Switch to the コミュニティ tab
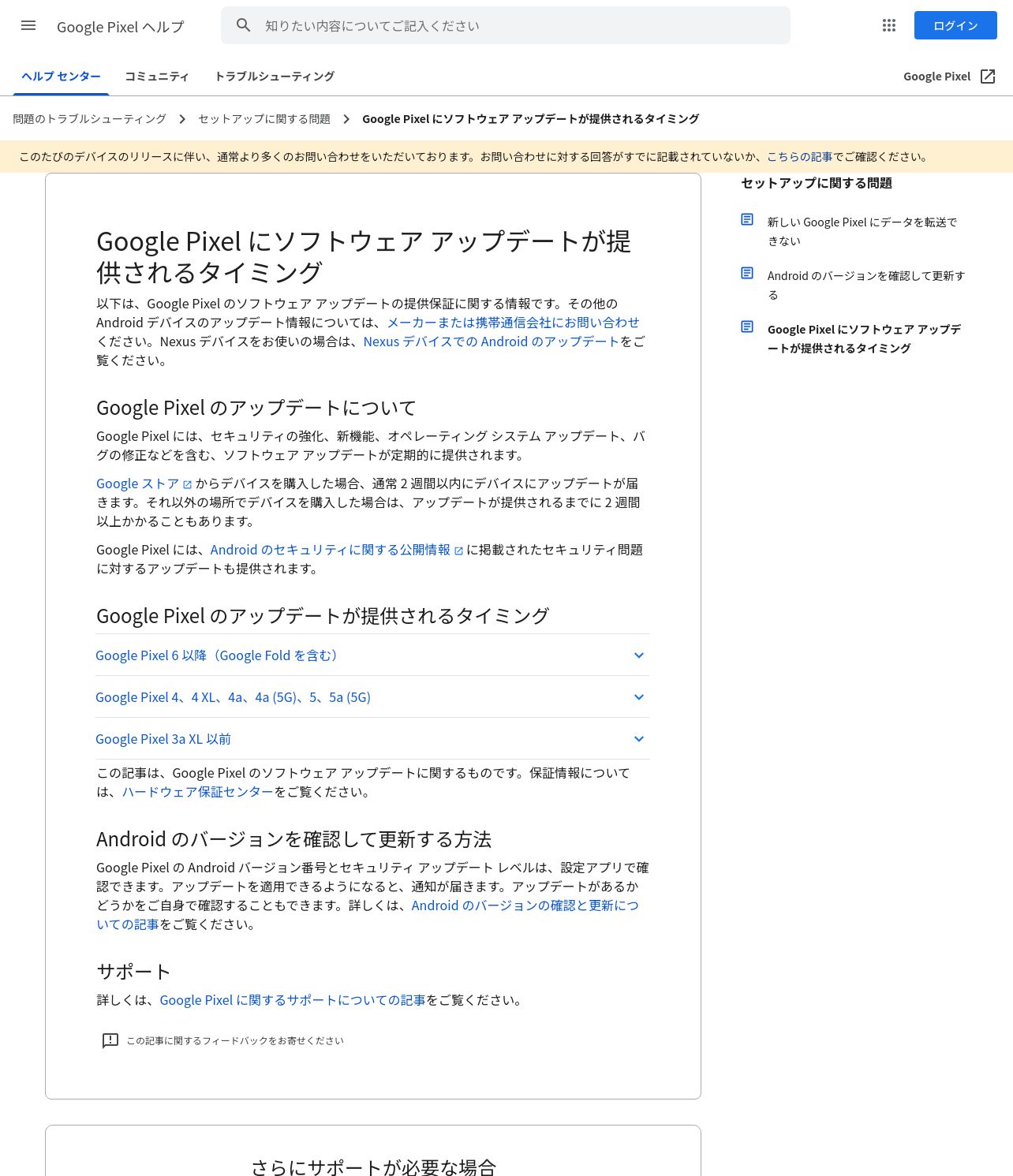Image resolution: width=1013 pixels, height=1176 pixels. (x=157, y=77)
